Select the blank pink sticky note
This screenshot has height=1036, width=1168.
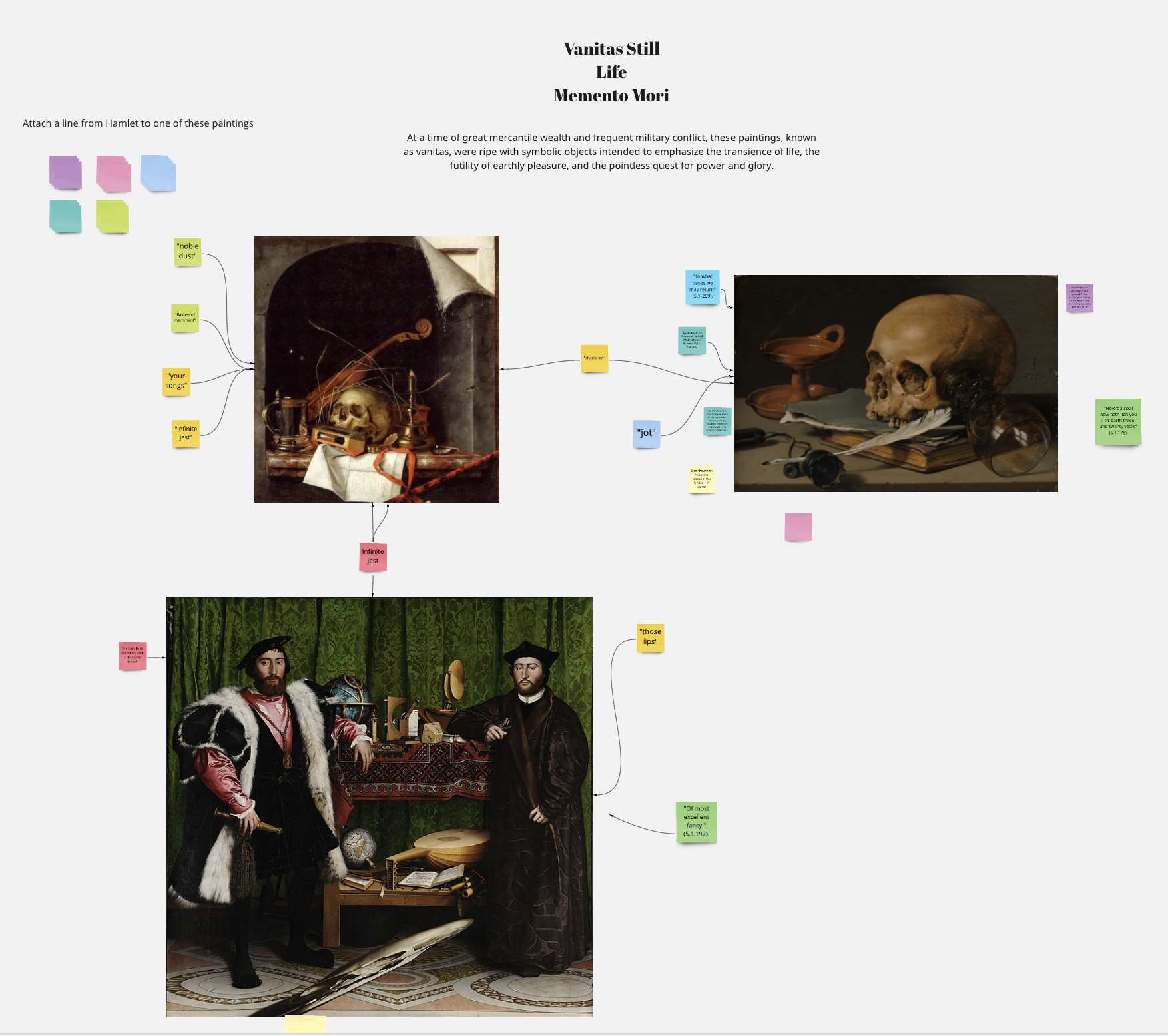[x=798, y=526]
